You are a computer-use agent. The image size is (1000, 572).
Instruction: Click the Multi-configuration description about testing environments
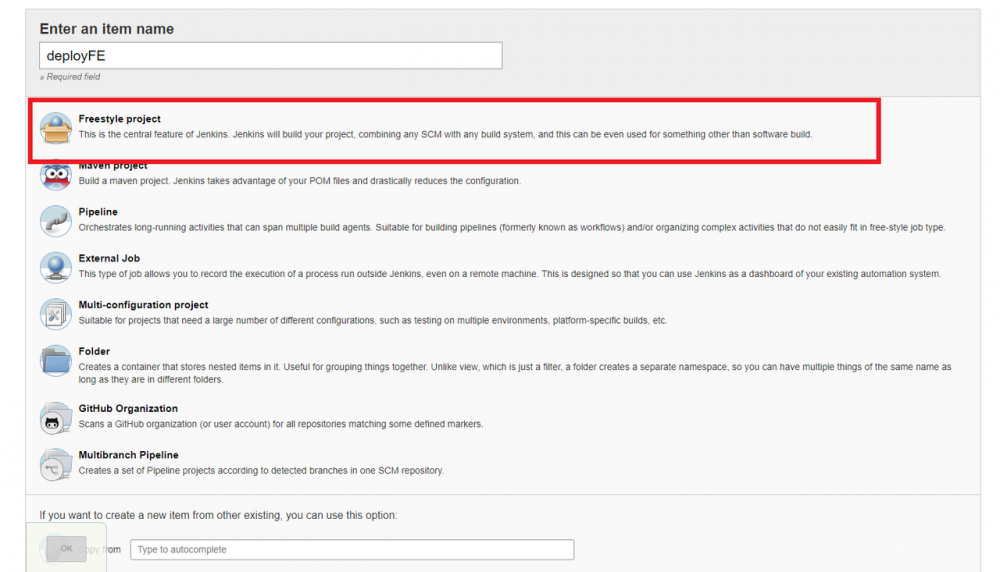click(372, 321)
